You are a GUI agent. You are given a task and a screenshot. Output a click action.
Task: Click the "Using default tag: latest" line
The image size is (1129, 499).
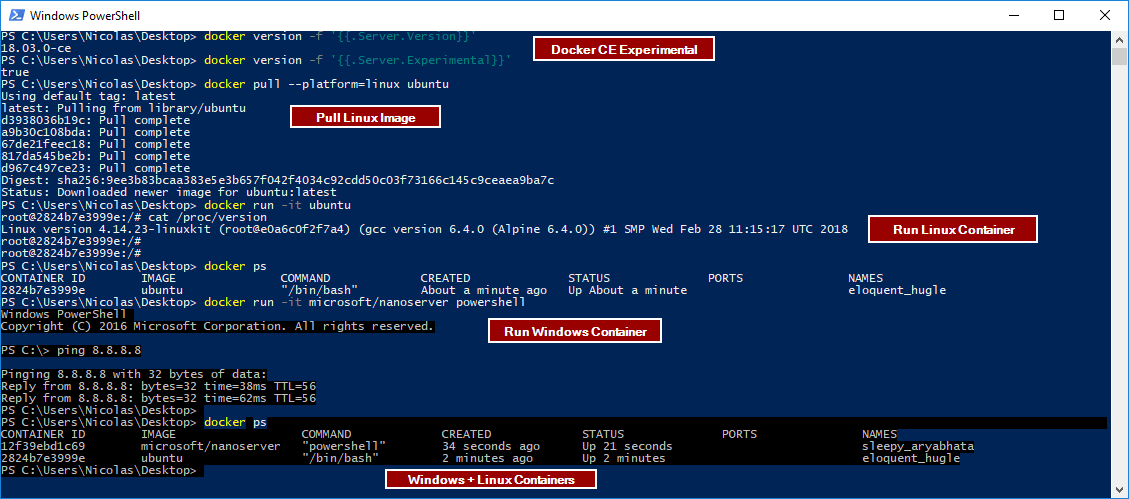click(89, 96)
